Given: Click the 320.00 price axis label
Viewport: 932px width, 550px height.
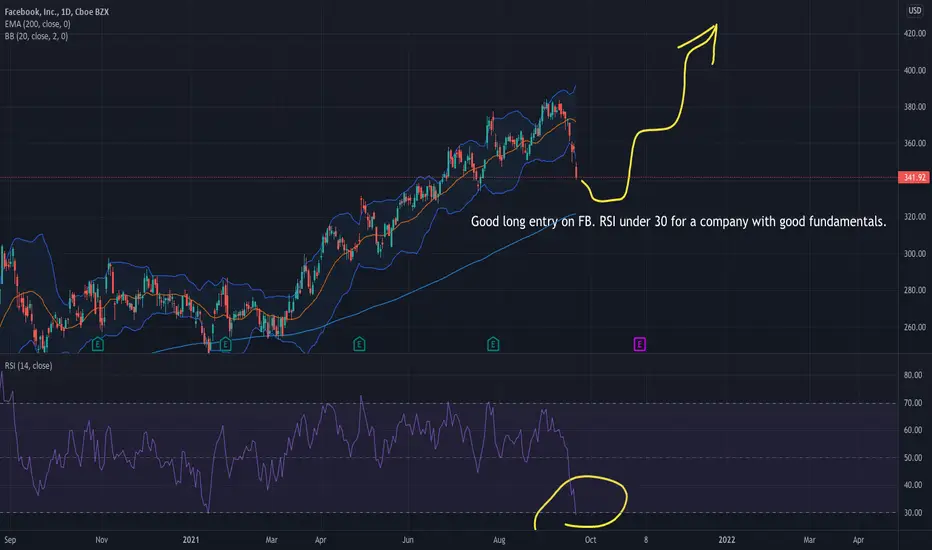Looking at the screenshot, I should pos(914,217).
